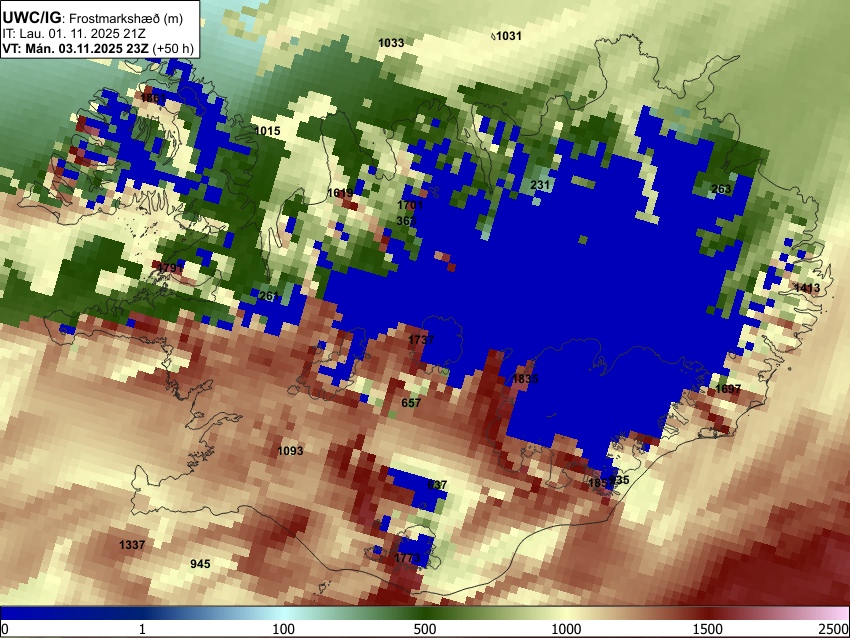The height and width of the screenshot is (638, 850).
Task: Click the 500 label on the color scale
Action: tap(424, 629)
